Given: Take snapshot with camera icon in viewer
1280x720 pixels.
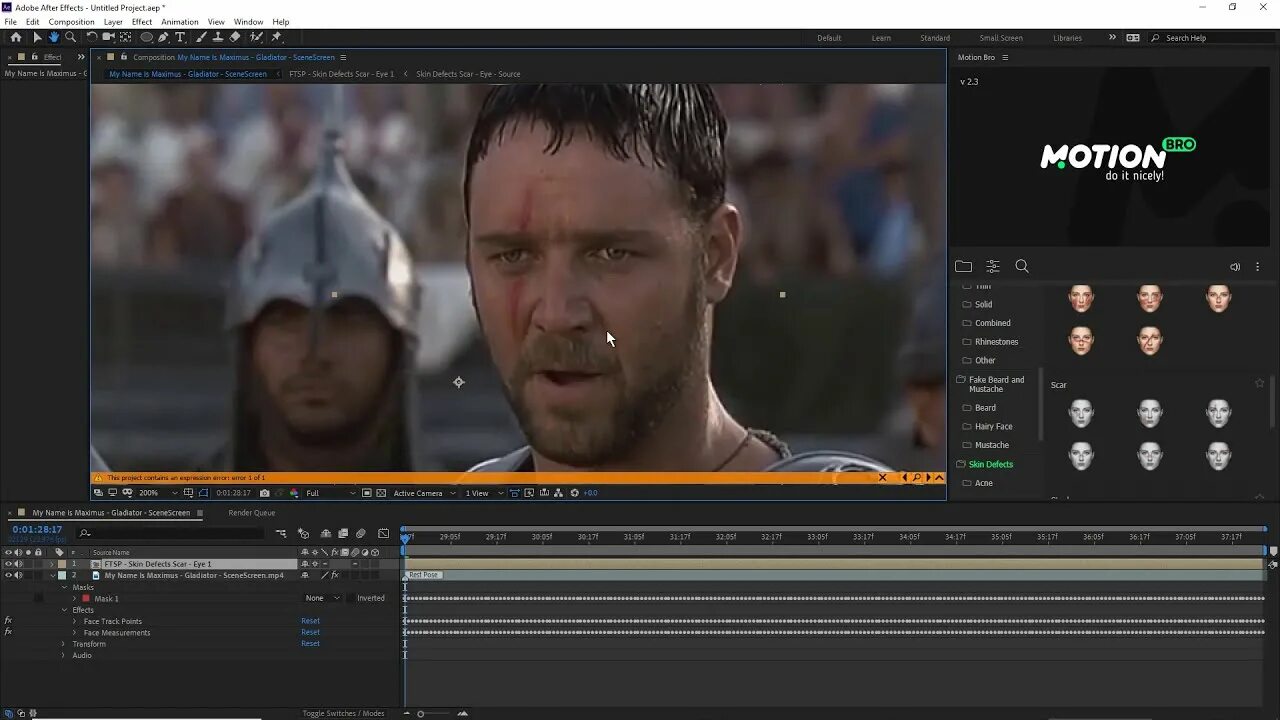Looking at the screenshot, I should (264, 493).
